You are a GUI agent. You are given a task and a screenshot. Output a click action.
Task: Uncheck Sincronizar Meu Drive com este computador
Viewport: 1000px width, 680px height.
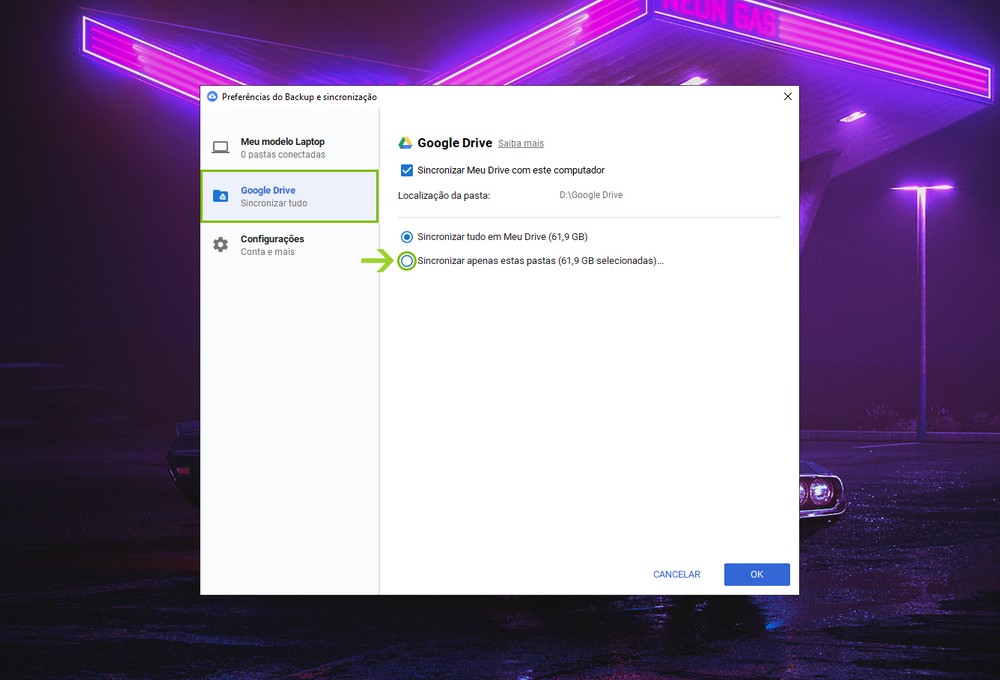407,170
